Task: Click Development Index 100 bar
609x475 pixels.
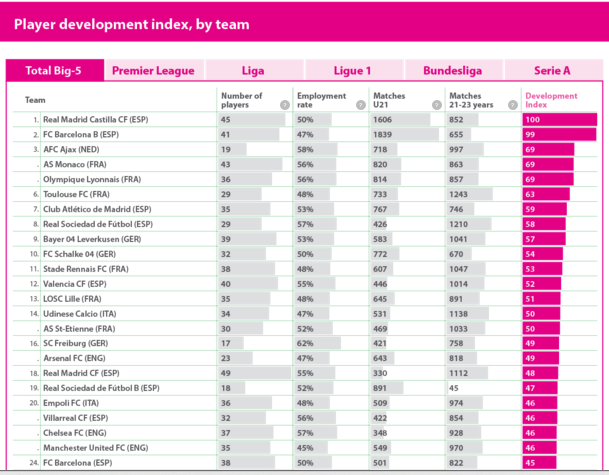Action: point(560,120)
